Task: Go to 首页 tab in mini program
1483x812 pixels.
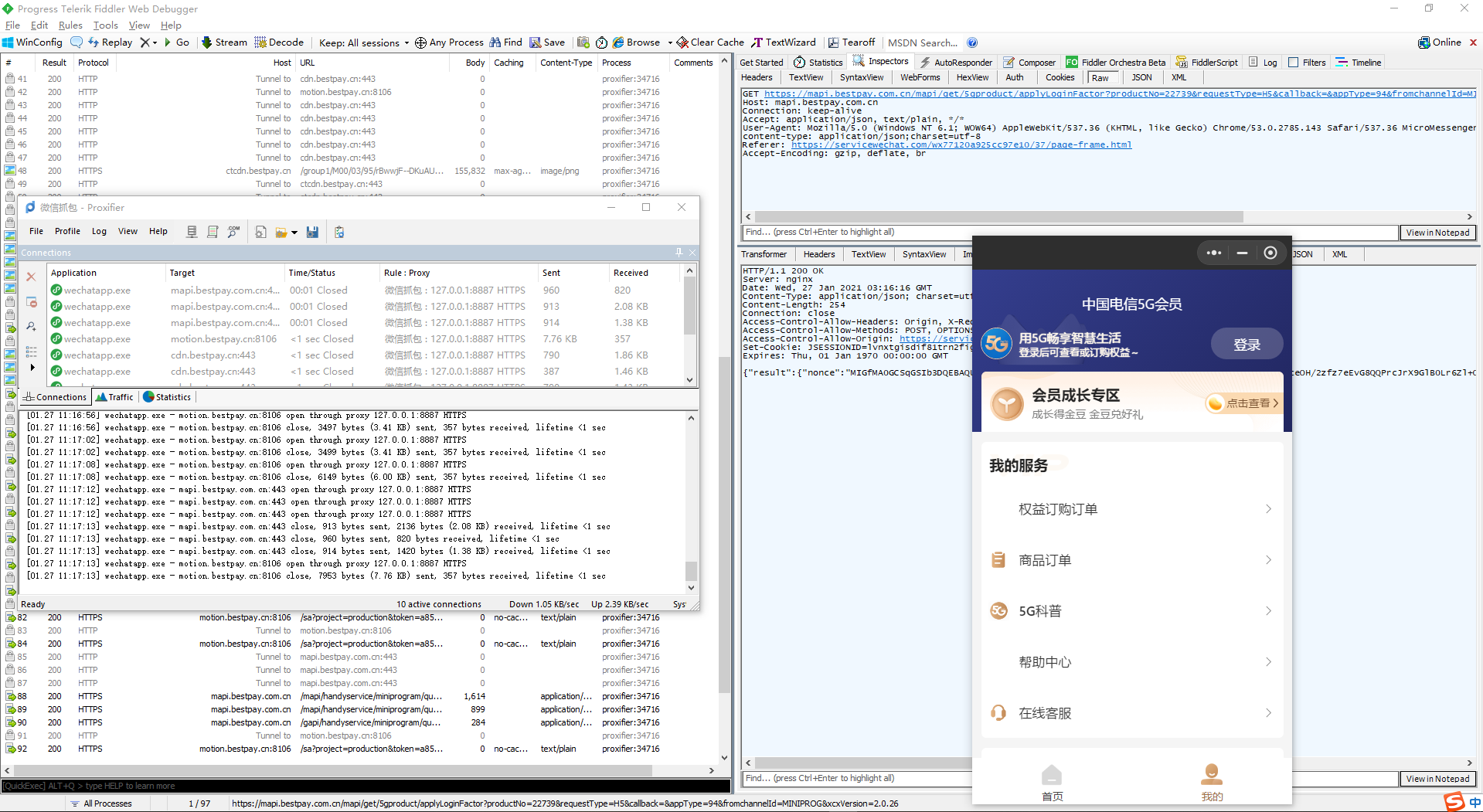Action: pos(1052,783)
